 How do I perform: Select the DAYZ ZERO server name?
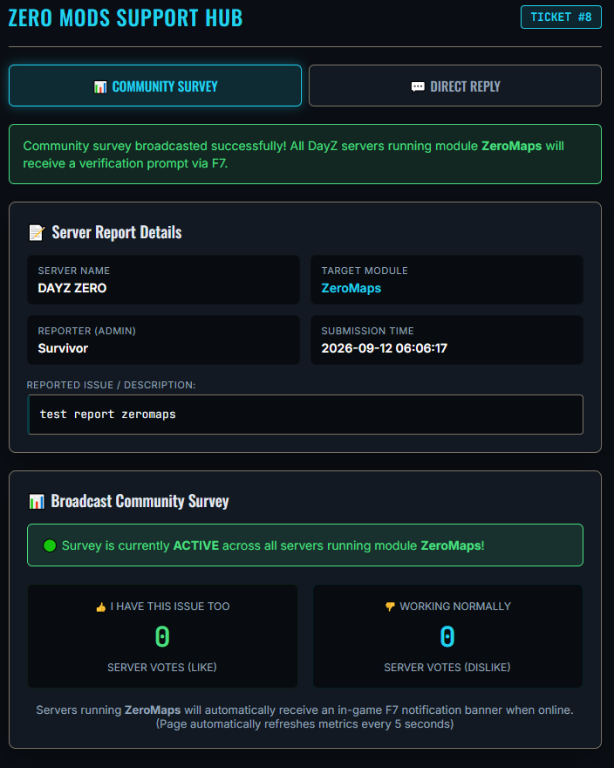click(72, 288)
